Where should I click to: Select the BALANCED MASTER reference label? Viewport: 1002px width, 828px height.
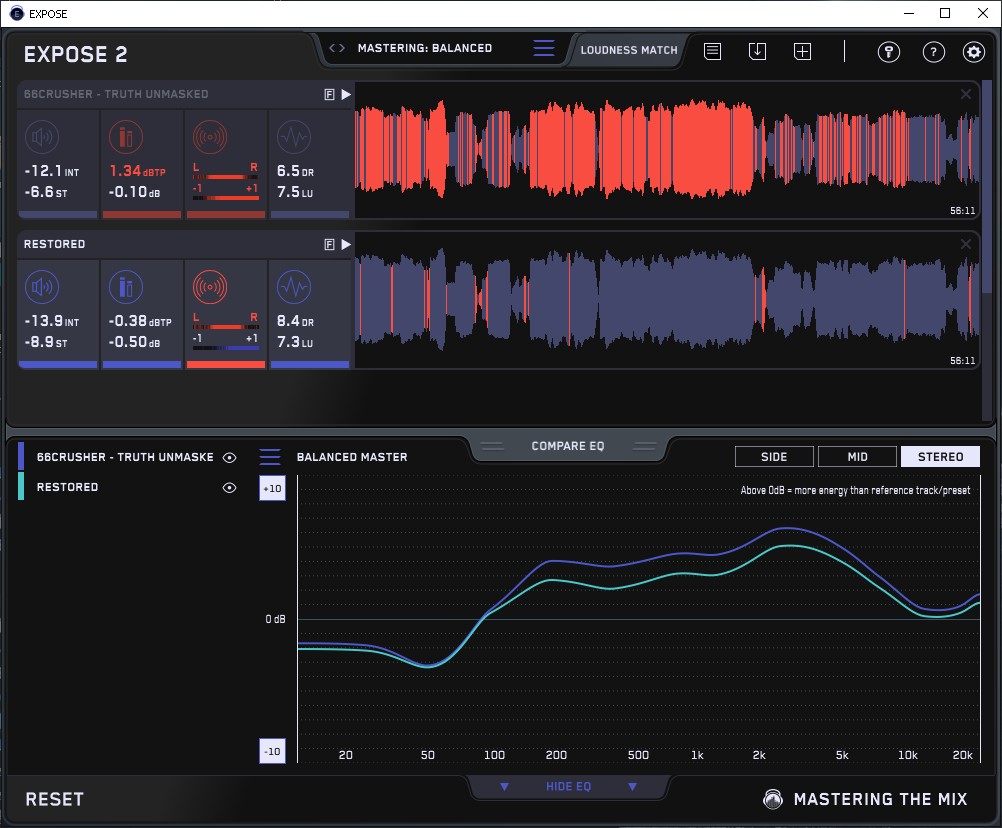point(352,457)
